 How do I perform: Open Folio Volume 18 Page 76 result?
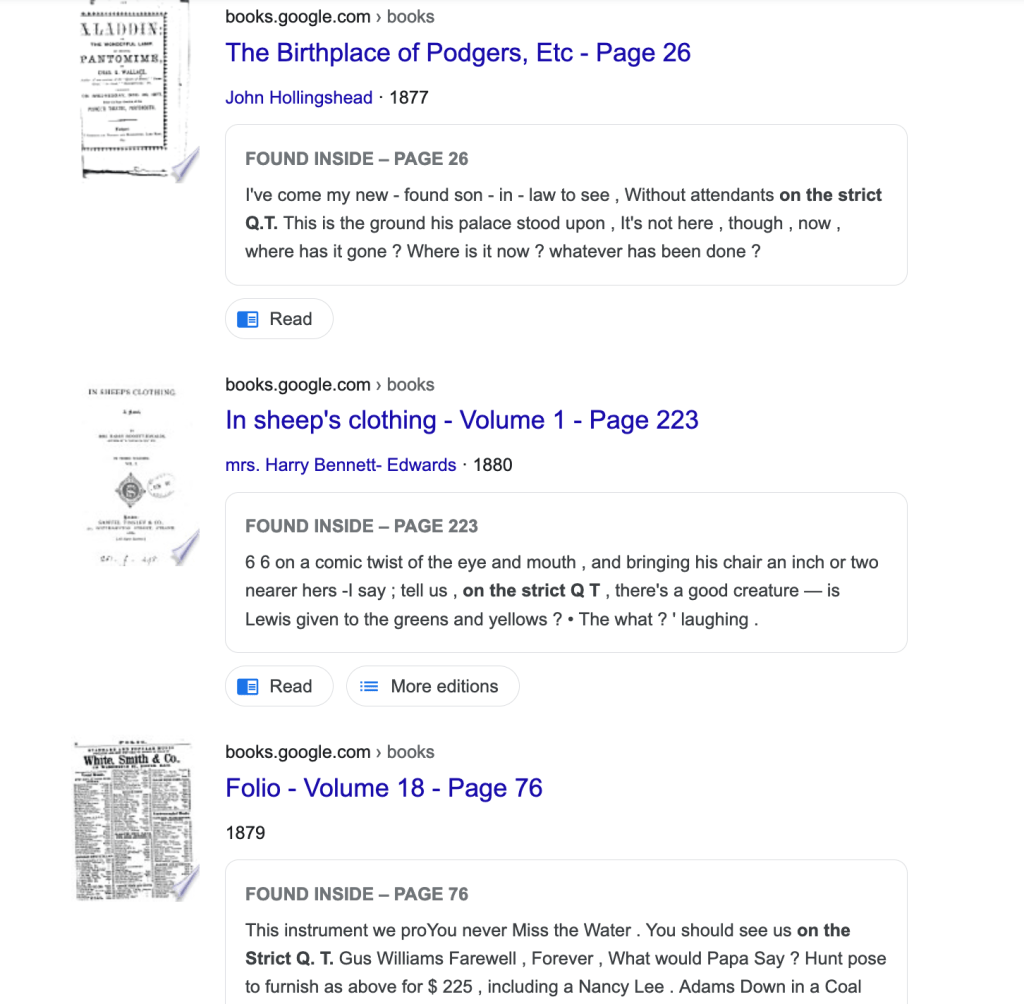[383, 788]
